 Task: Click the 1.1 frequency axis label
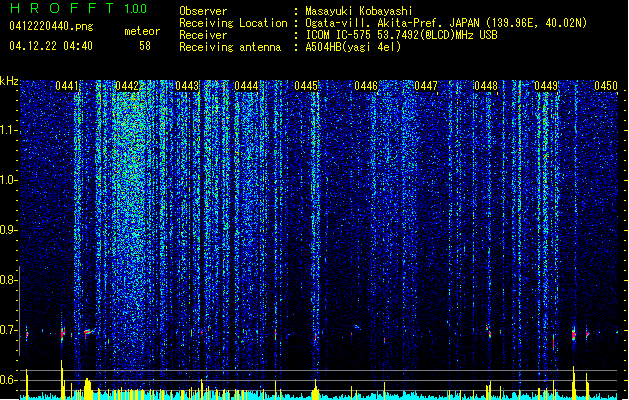coord(9,130)
